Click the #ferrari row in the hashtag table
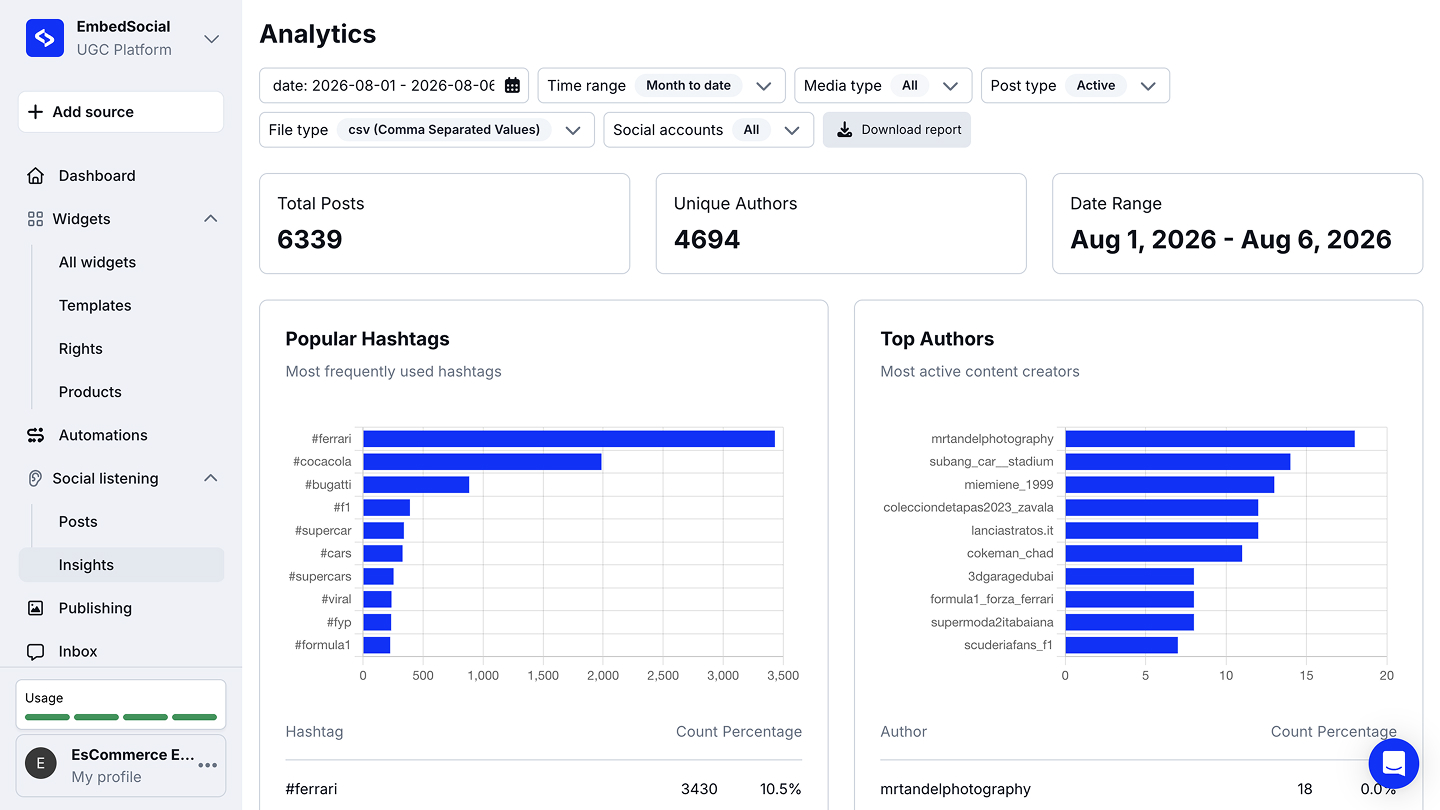Image resolution: width=1440 pixels, height=810 pixels. (544, 789)
